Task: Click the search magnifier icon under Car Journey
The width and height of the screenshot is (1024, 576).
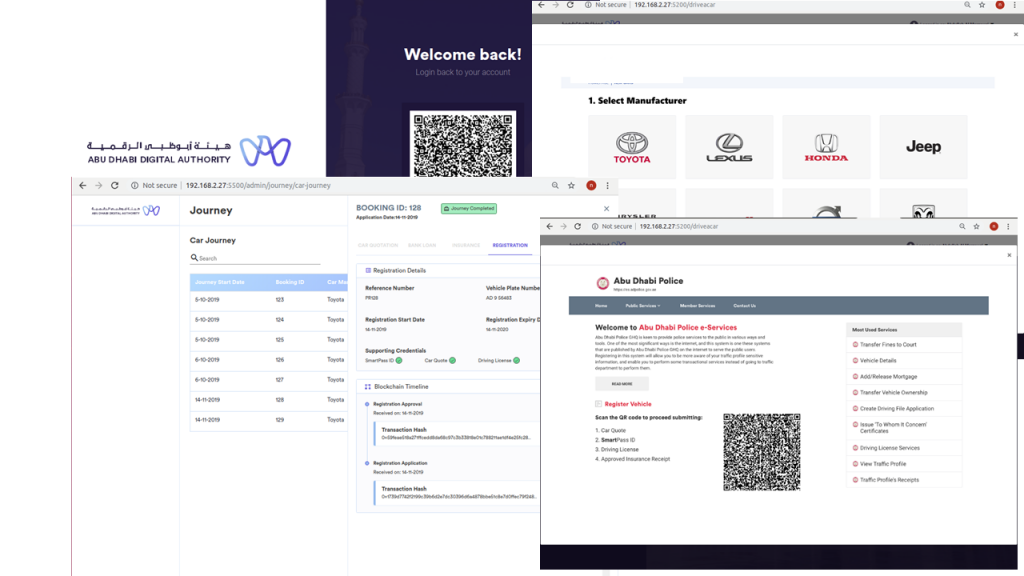Action: (194, 258)
